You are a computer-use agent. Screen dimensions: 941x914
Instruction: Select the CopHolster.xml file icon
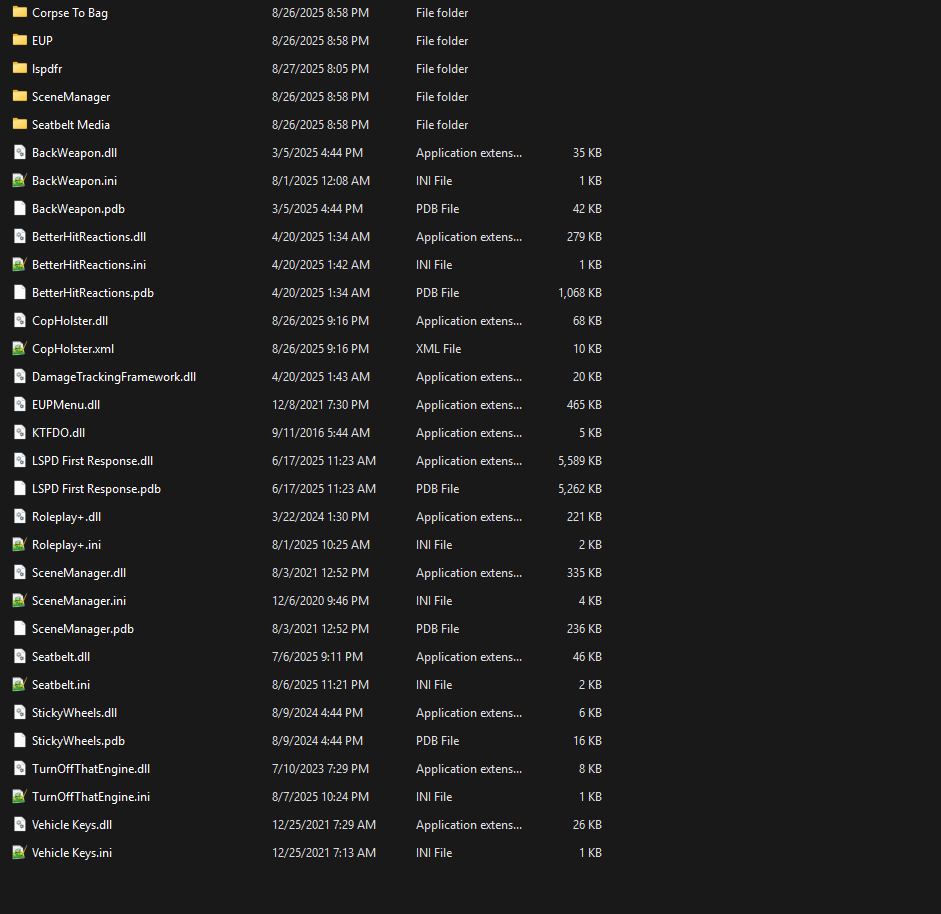[20, 348]
